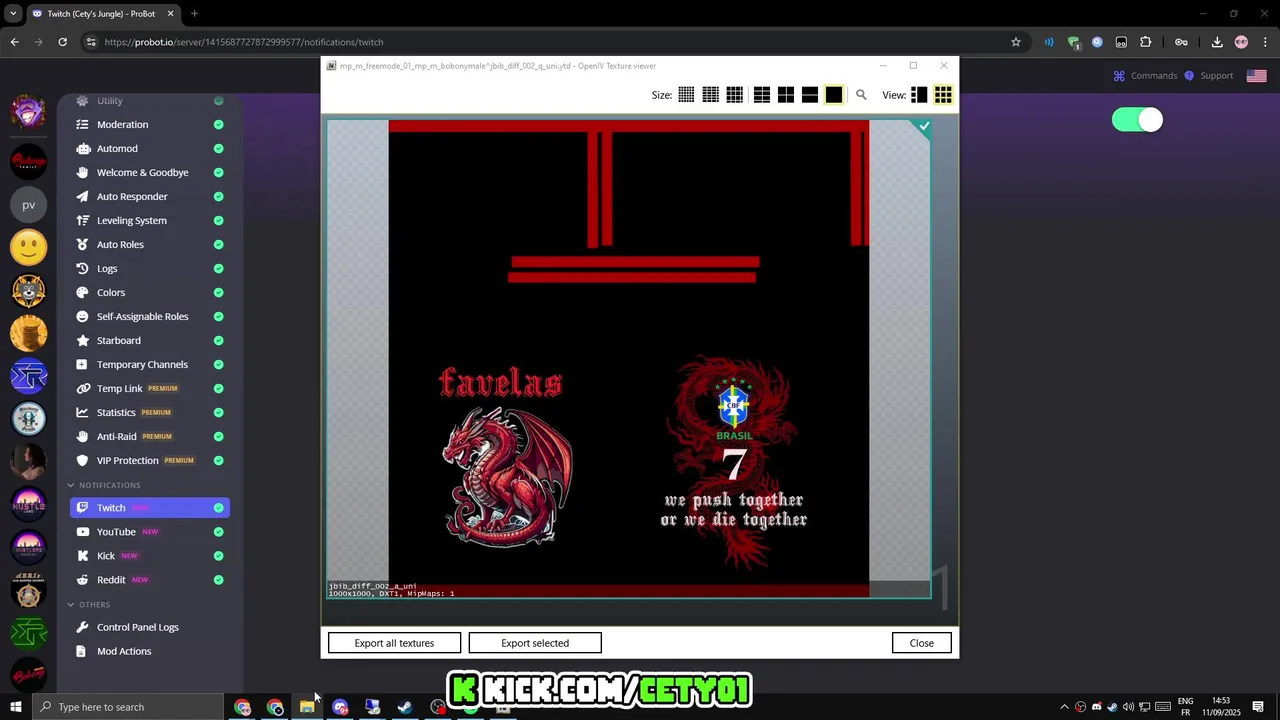
Task: Click the Twitch icon in ProBot sidebar
Action: pos(83,508)
